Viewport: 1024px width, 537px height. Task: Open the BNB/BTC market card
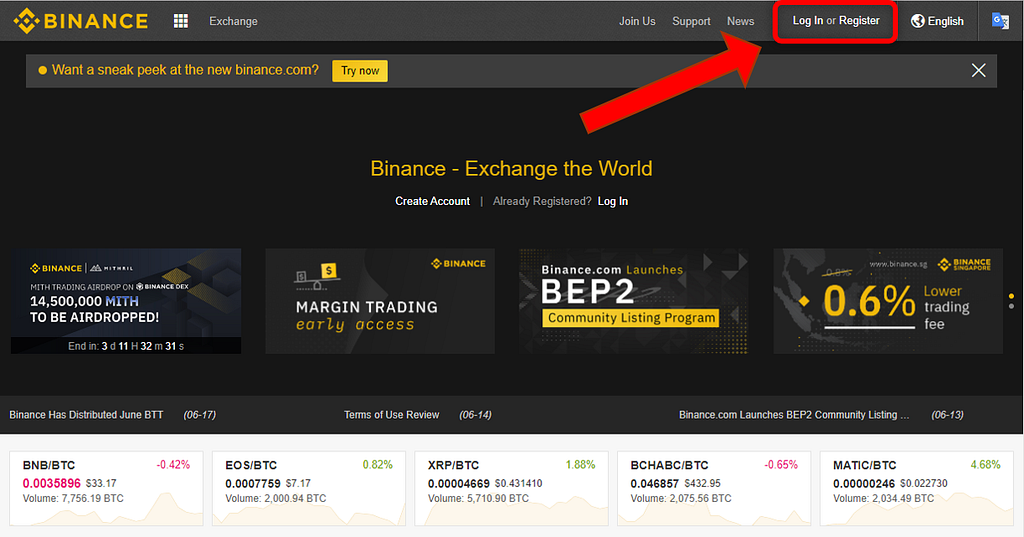point(106,488)
